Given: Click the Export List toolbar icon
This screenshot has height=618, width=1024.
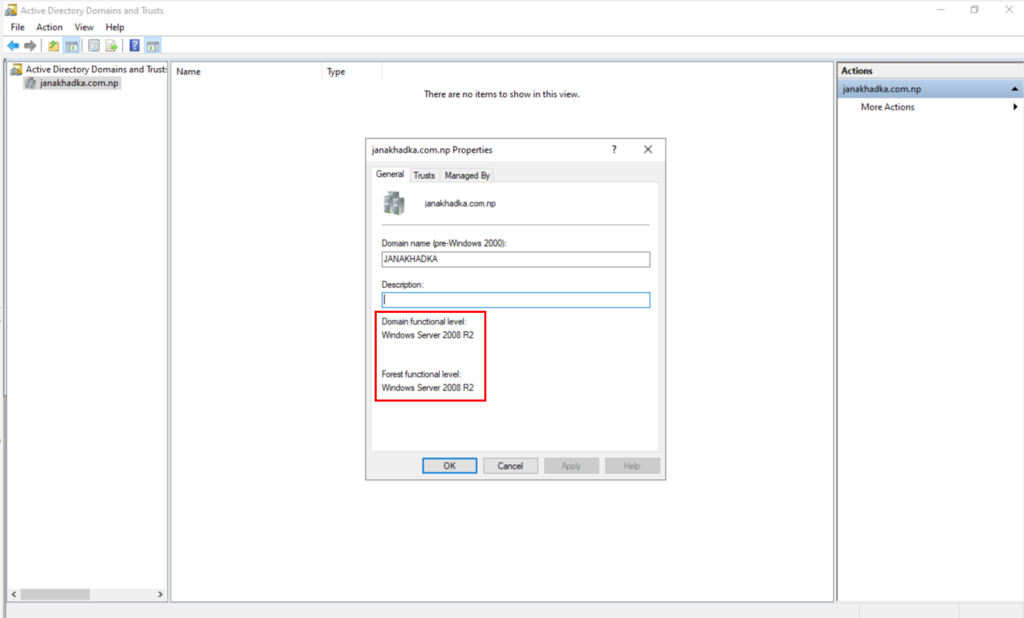Looking at the screenshot, I should (112, 46).
